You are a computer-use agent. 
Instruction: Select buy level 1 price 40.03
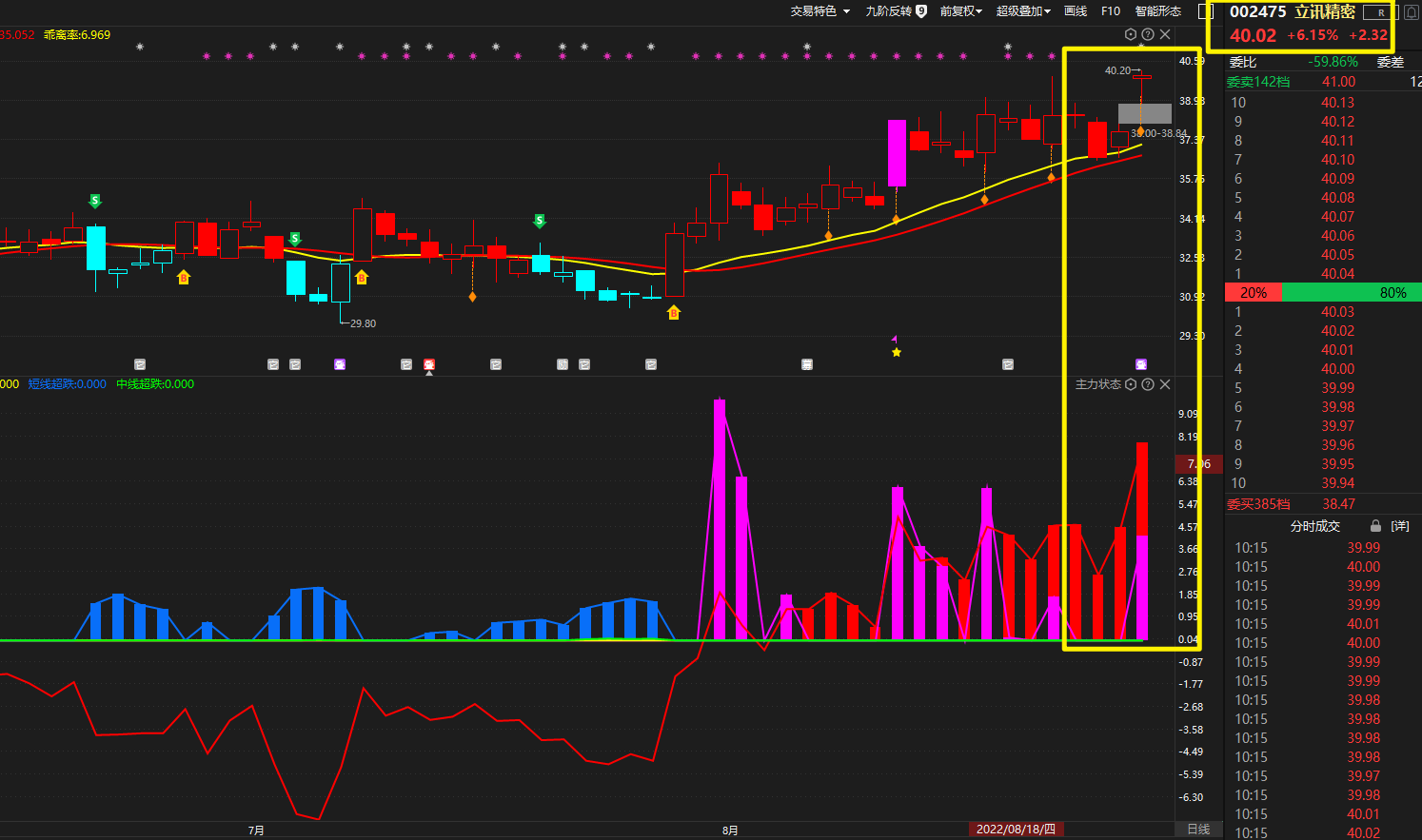tap(1337, 312)
